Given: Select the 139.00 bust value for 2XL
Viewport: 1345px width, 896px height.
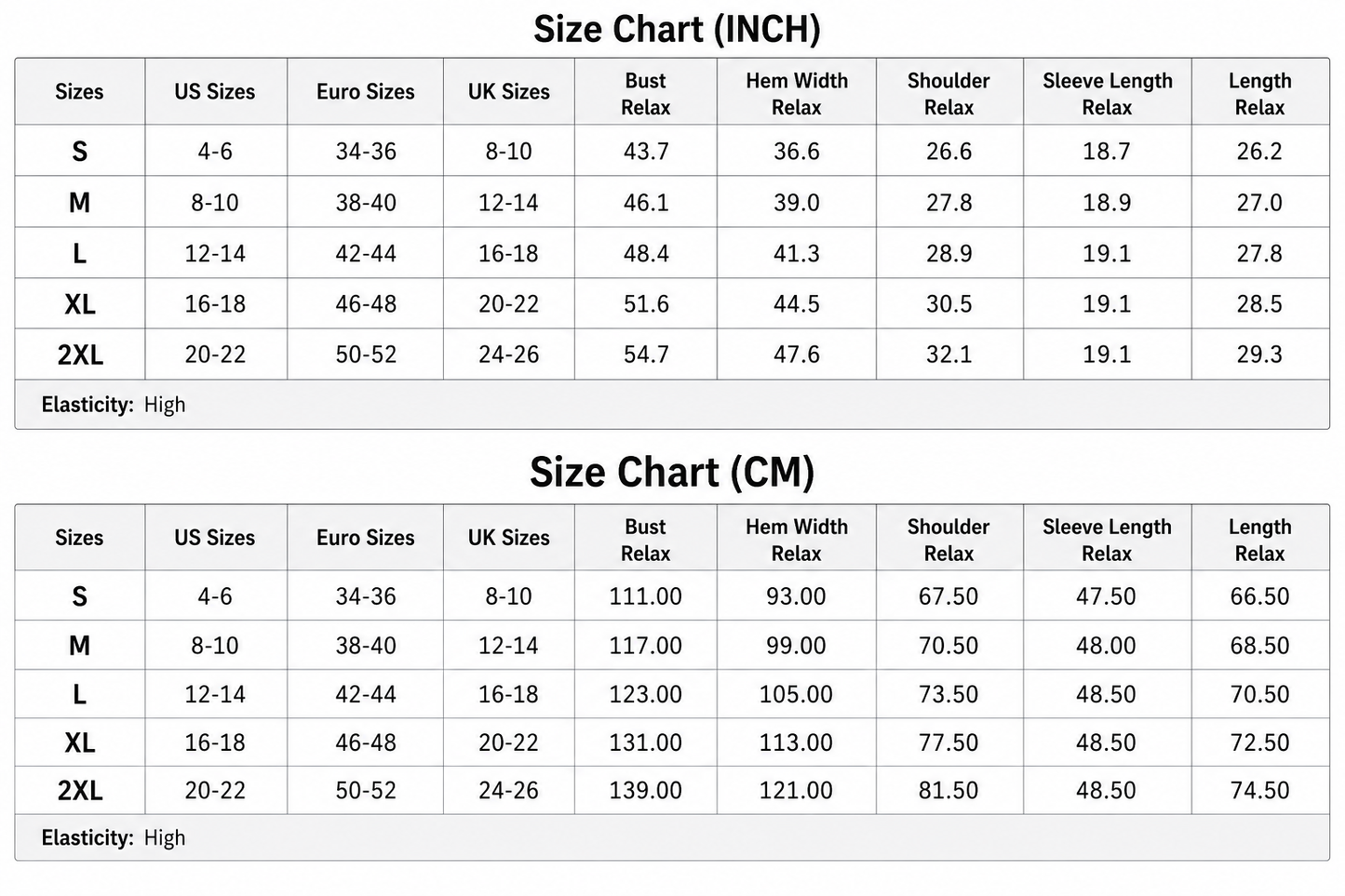Looking at the screenshot, I should (645, 791).
